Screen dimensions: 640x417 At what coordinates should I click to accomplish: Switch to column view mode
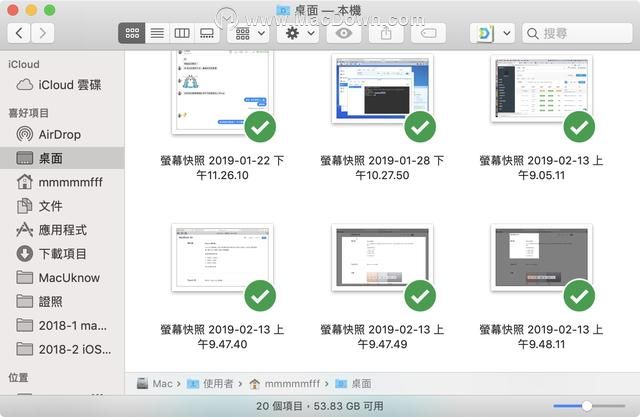(x=182, y=33)
